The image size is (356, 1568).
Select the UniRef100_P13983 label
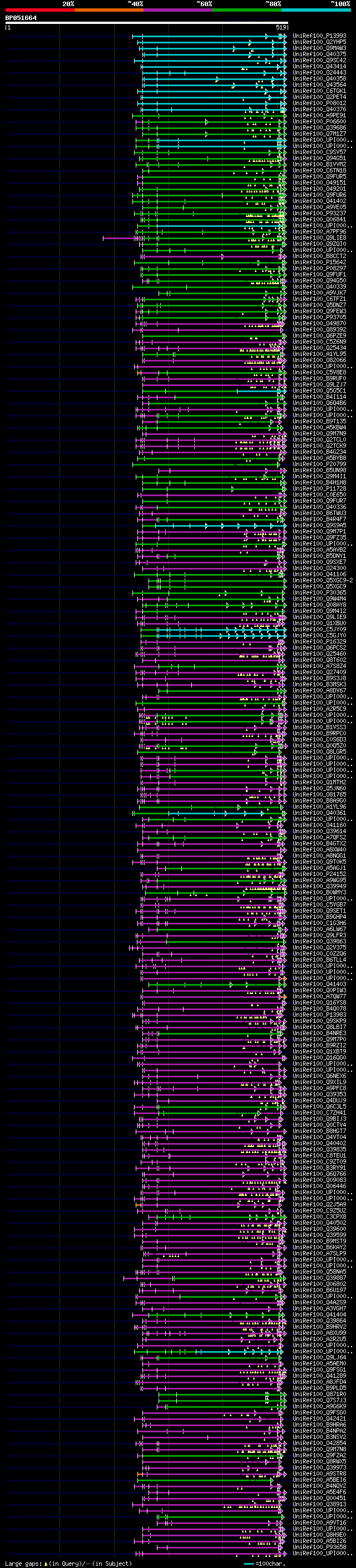(x=319, y=1015)
